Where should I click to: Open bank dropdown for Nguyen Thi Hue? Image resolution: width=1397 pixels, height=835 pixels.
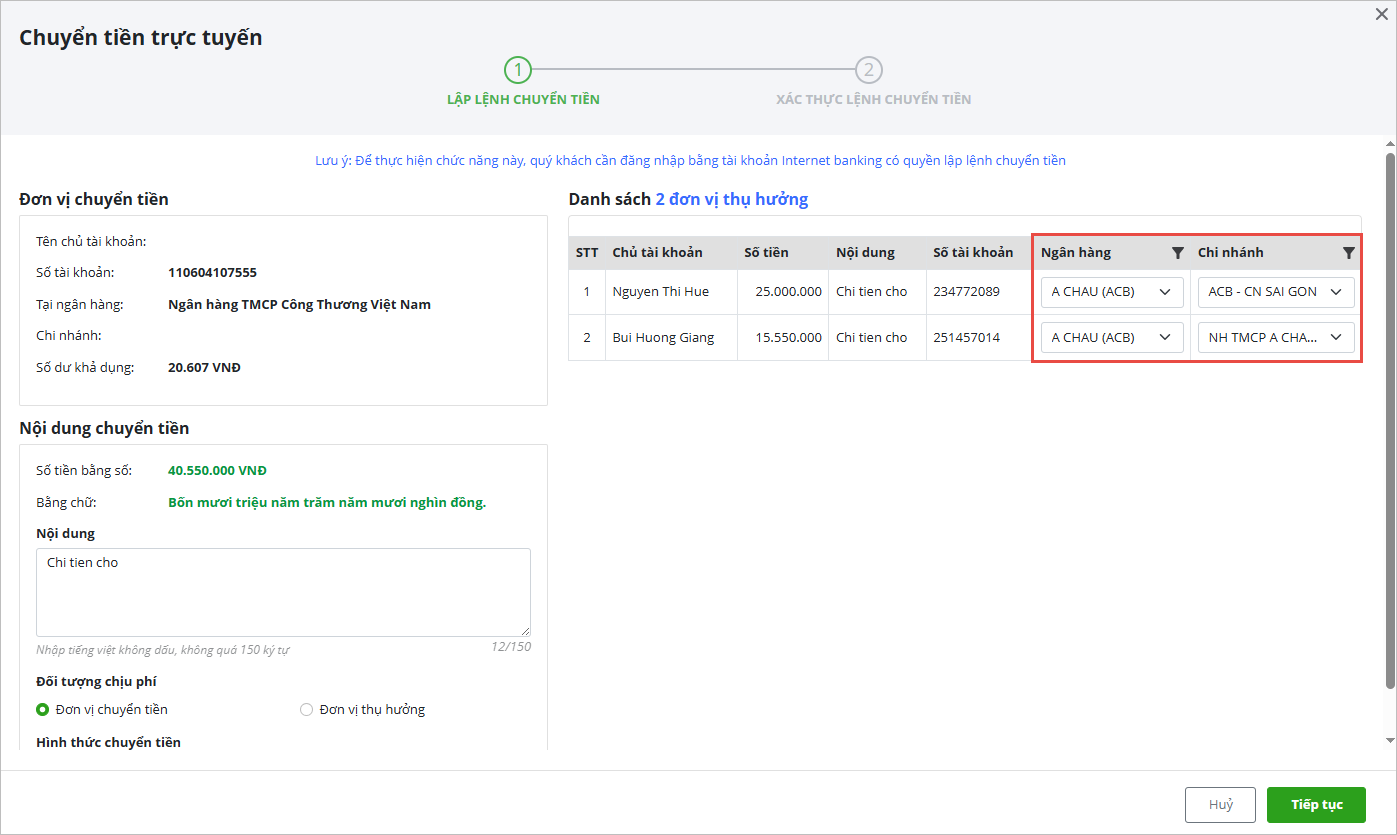1112,292
